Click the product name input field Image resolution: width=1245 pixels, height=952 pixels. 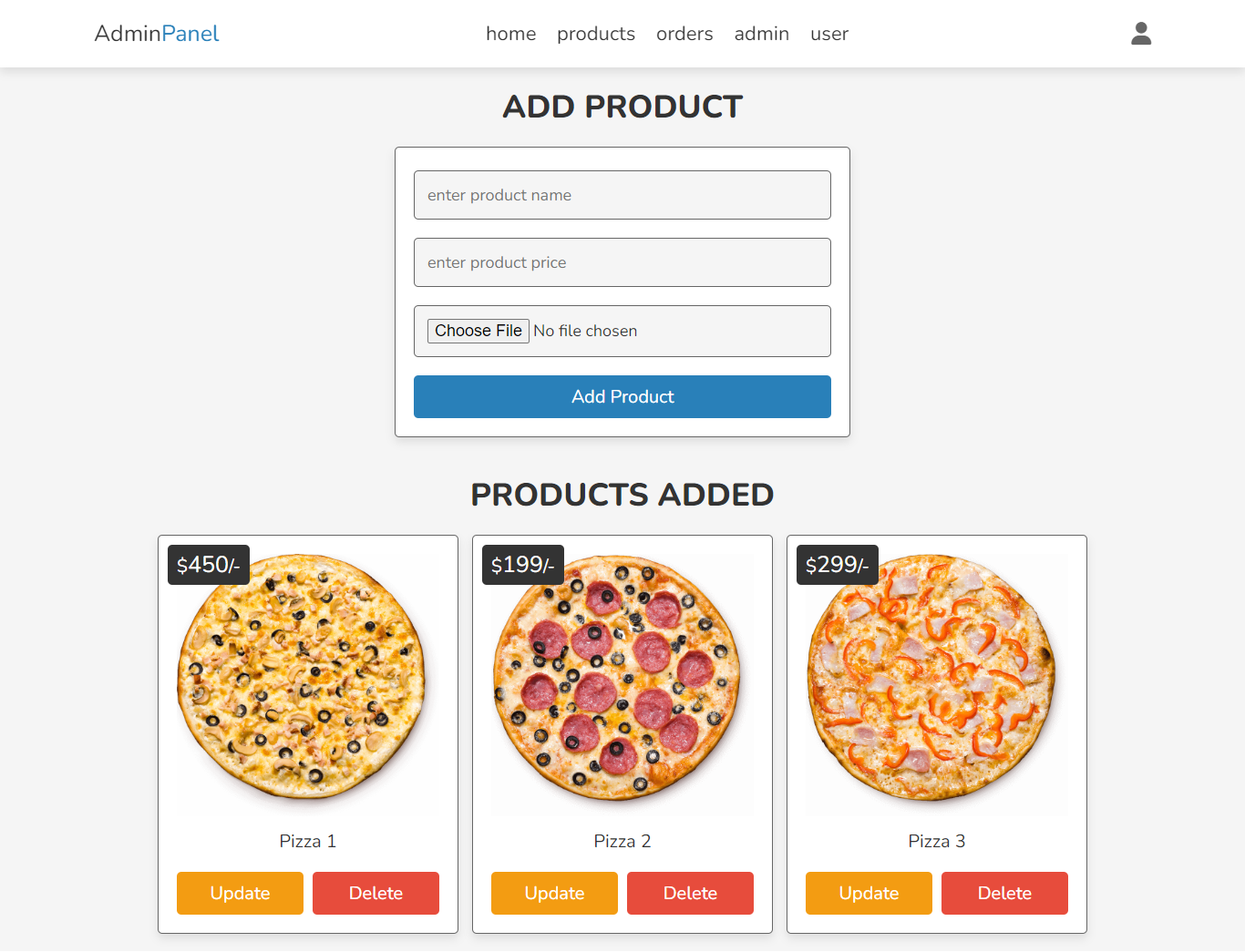click(x=622, y=194)
